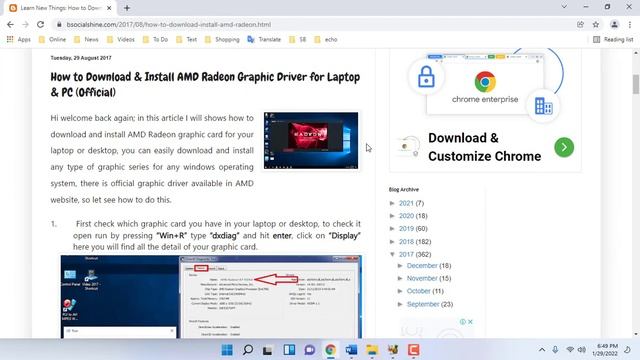Open the echo bookmarks folder

pos(326,40)
